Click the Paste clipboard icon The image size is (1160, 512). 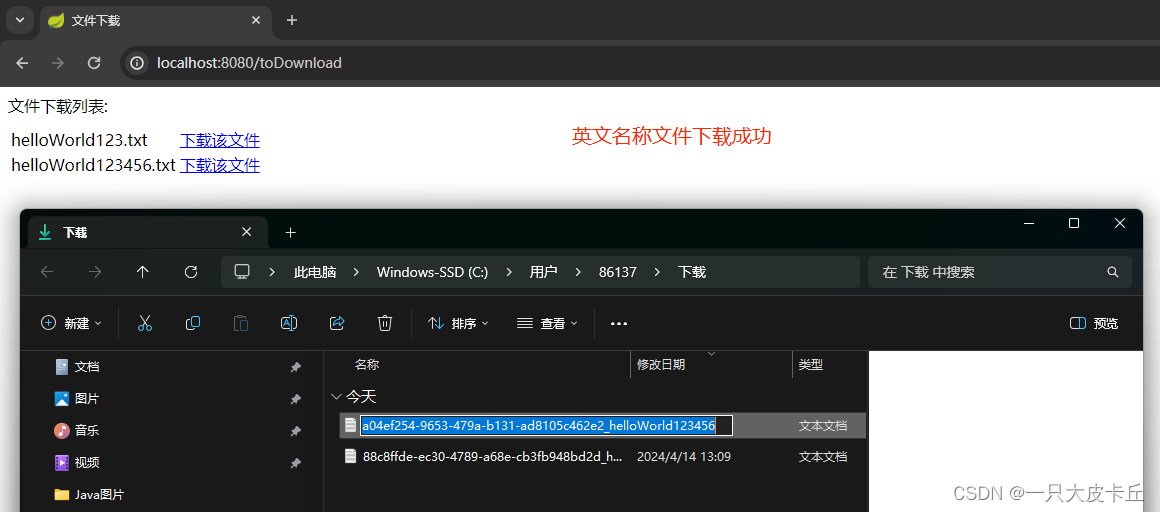(x=241, y=323)
